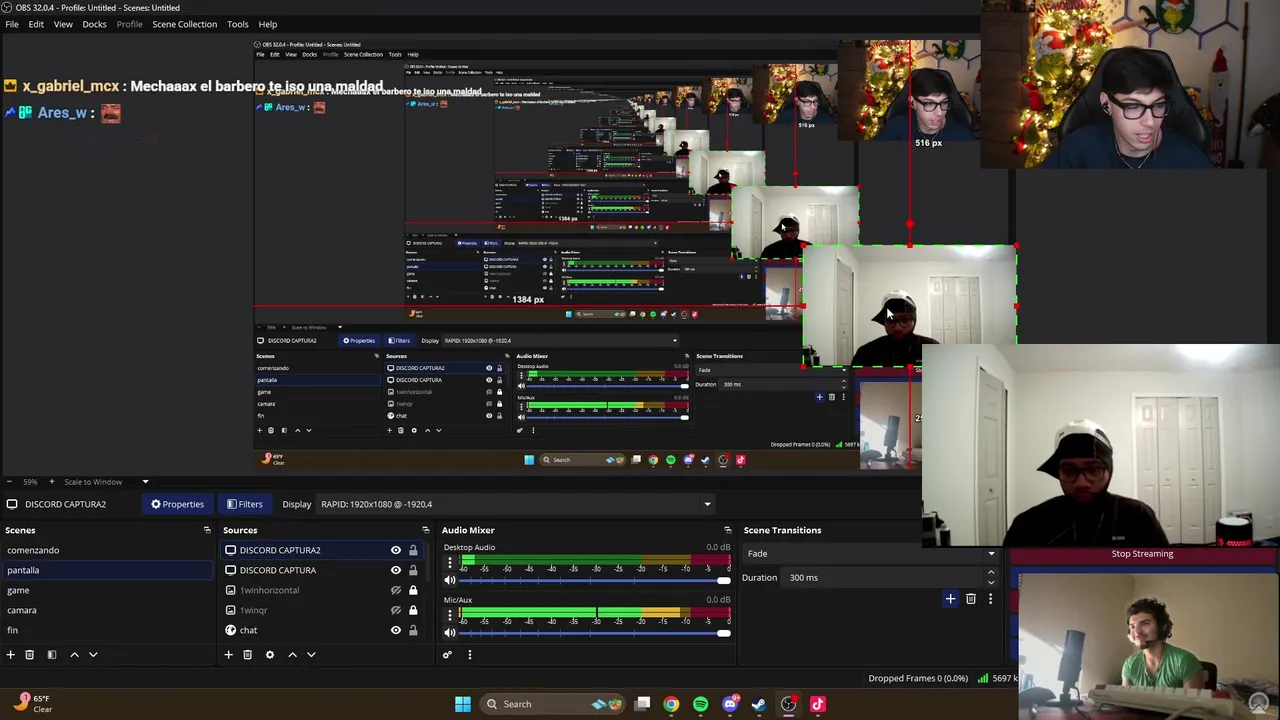Add a new source with plus icon
The height and width of the screenshot is (720, 1280).
pyautogui.click(x=228, y=655)
